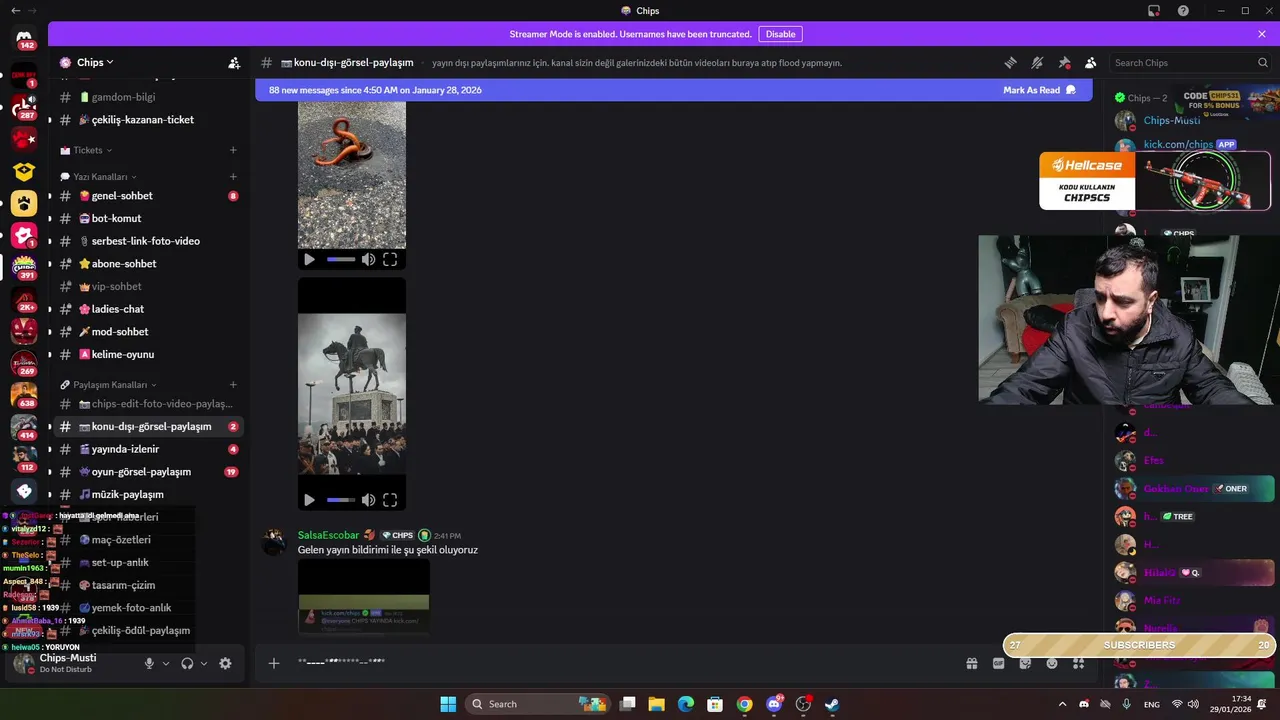Image resolution: width=1280 pixels, height=720 pixels.
Task: Add channel to Tickets category
Action: (233, 150)
